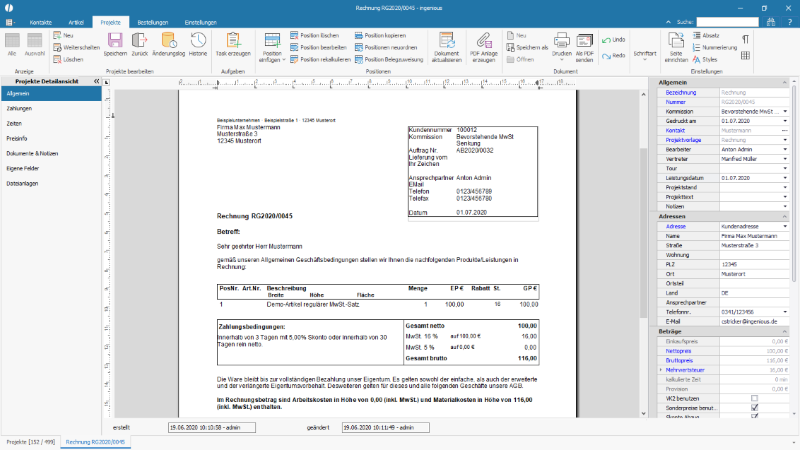Screen dimensions: 800x450
Task: Collapse the Projekte Detailansicht sidebar
Action: pyautogui.click(x=96, y=81)
